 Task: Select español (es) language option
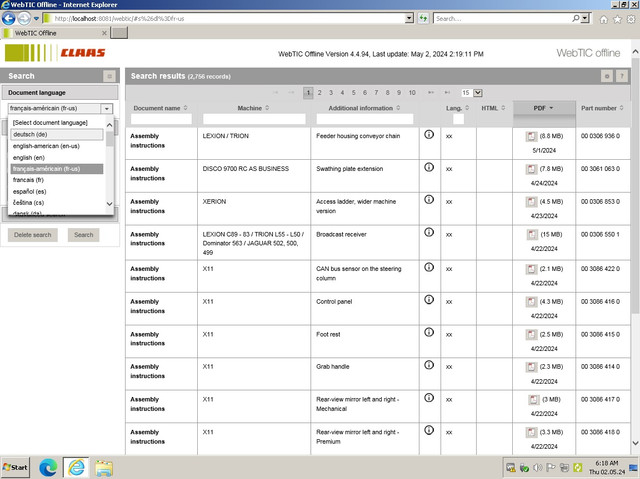coord(57,191)
